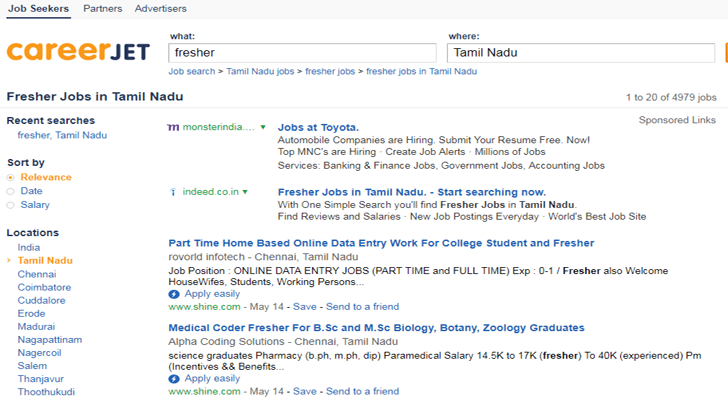Save the Medical Coder Fresher job
The height and width of the screenshot is (400, 728).
coord(305,392)
